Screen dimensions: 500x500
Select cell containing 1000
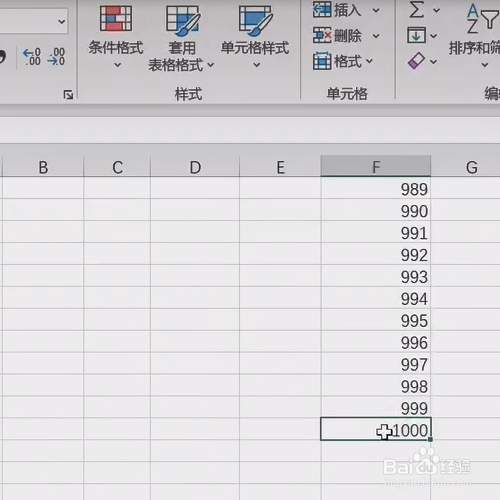tap(376, 429)
